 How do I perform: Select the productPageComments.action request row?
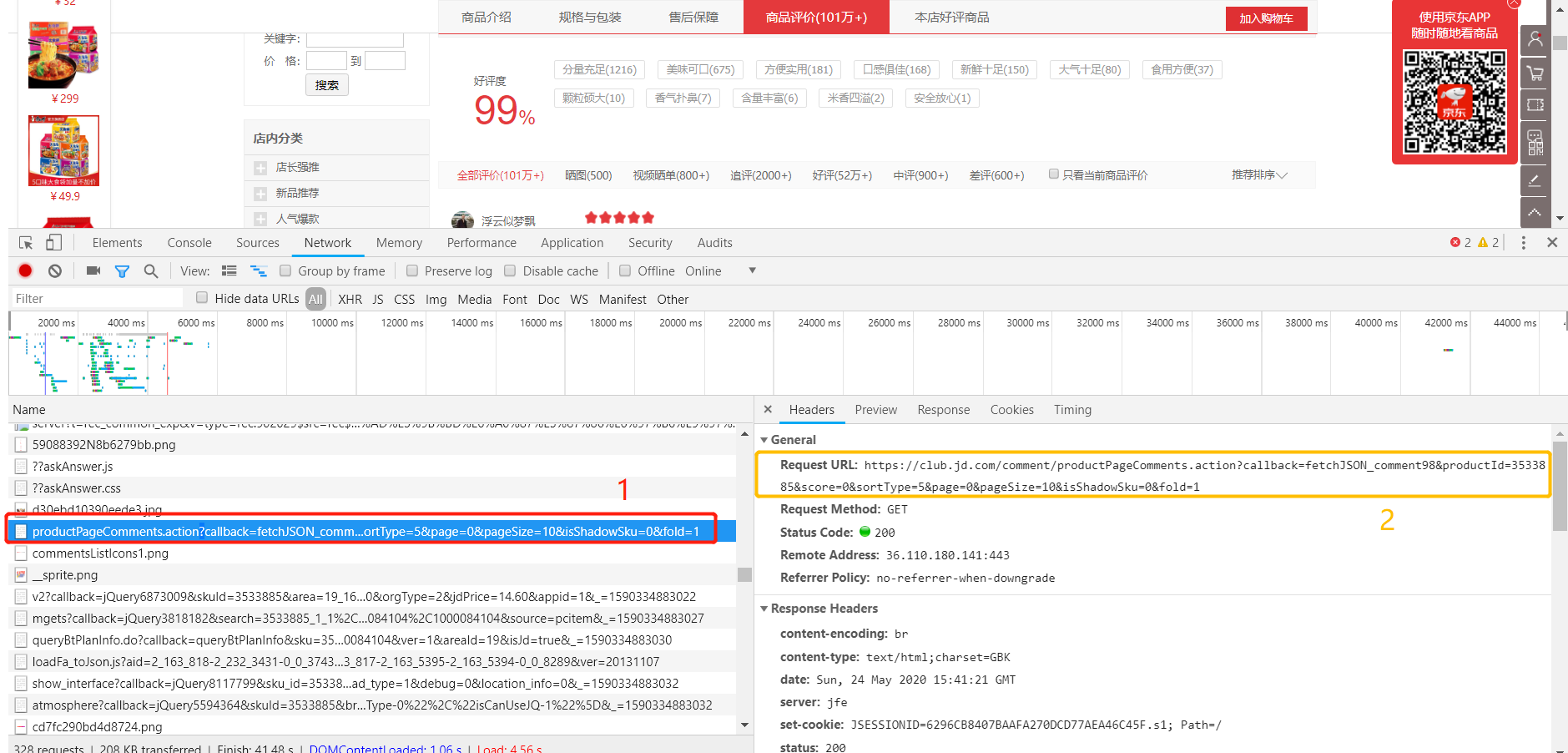[372, 531]
